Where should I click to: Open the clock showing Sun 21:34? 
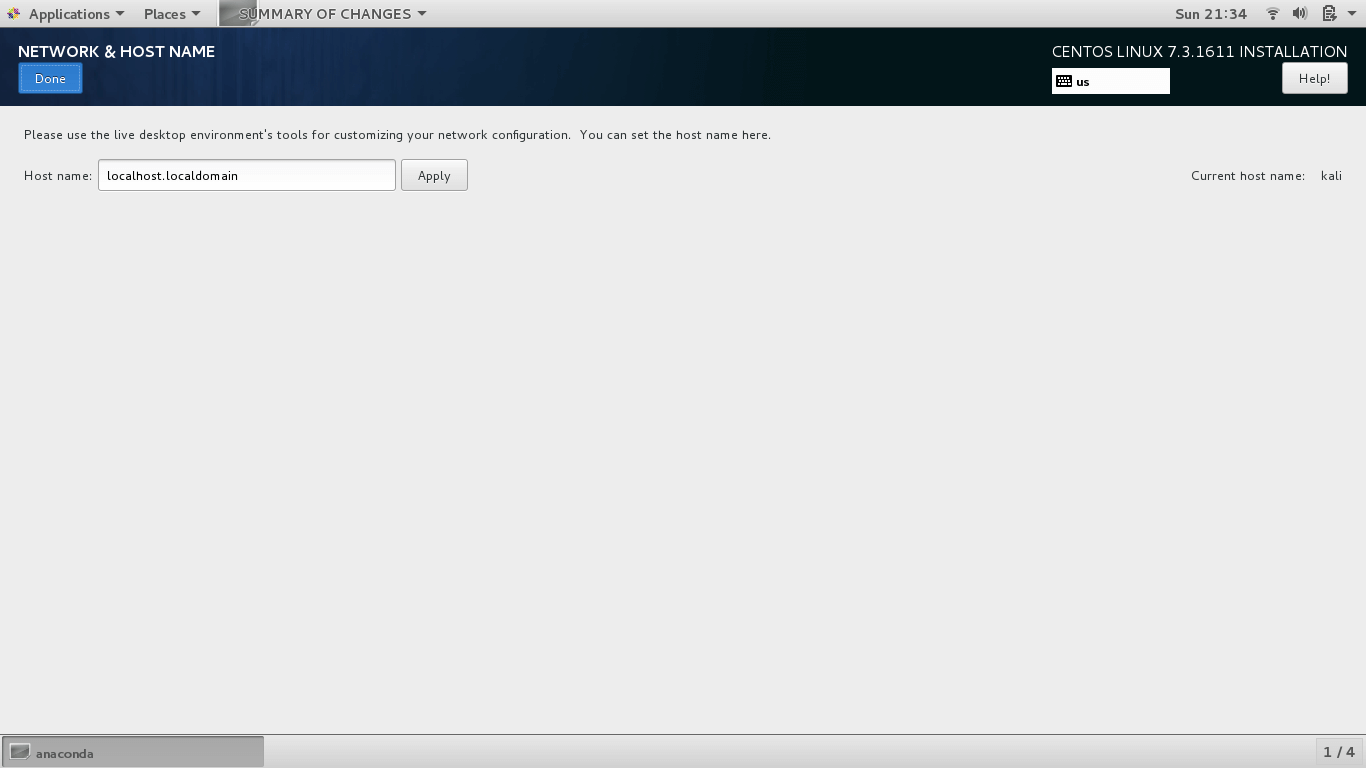[1211, 14]
